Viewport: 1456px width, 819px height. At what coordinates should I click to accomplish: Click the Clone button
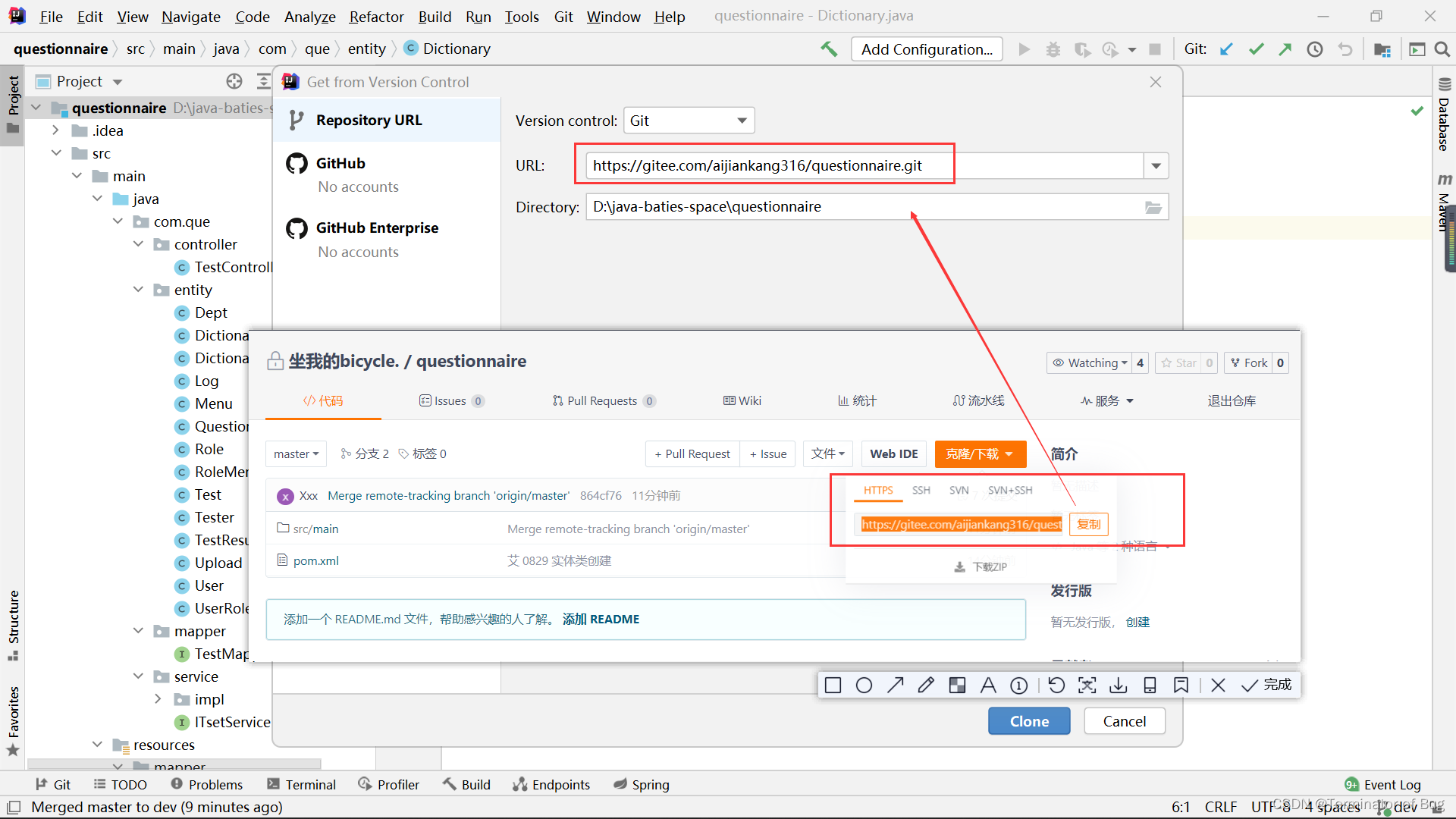pos(1029,721)
